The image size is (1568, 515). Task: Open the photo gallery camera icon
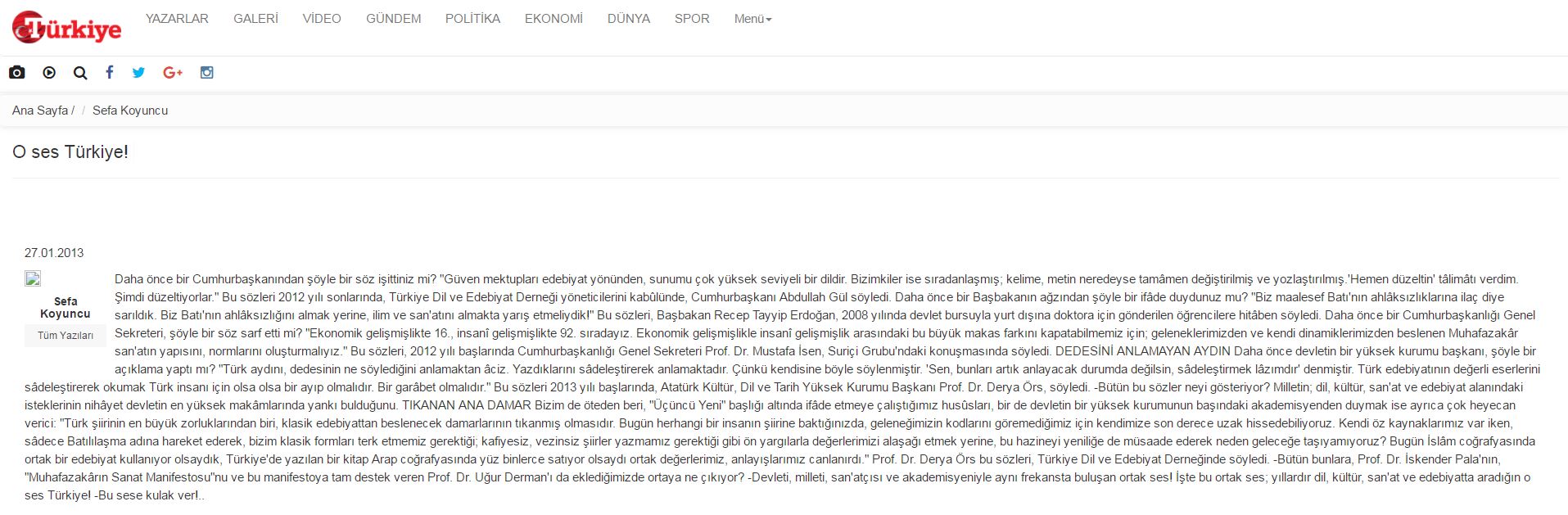[17, 73]
